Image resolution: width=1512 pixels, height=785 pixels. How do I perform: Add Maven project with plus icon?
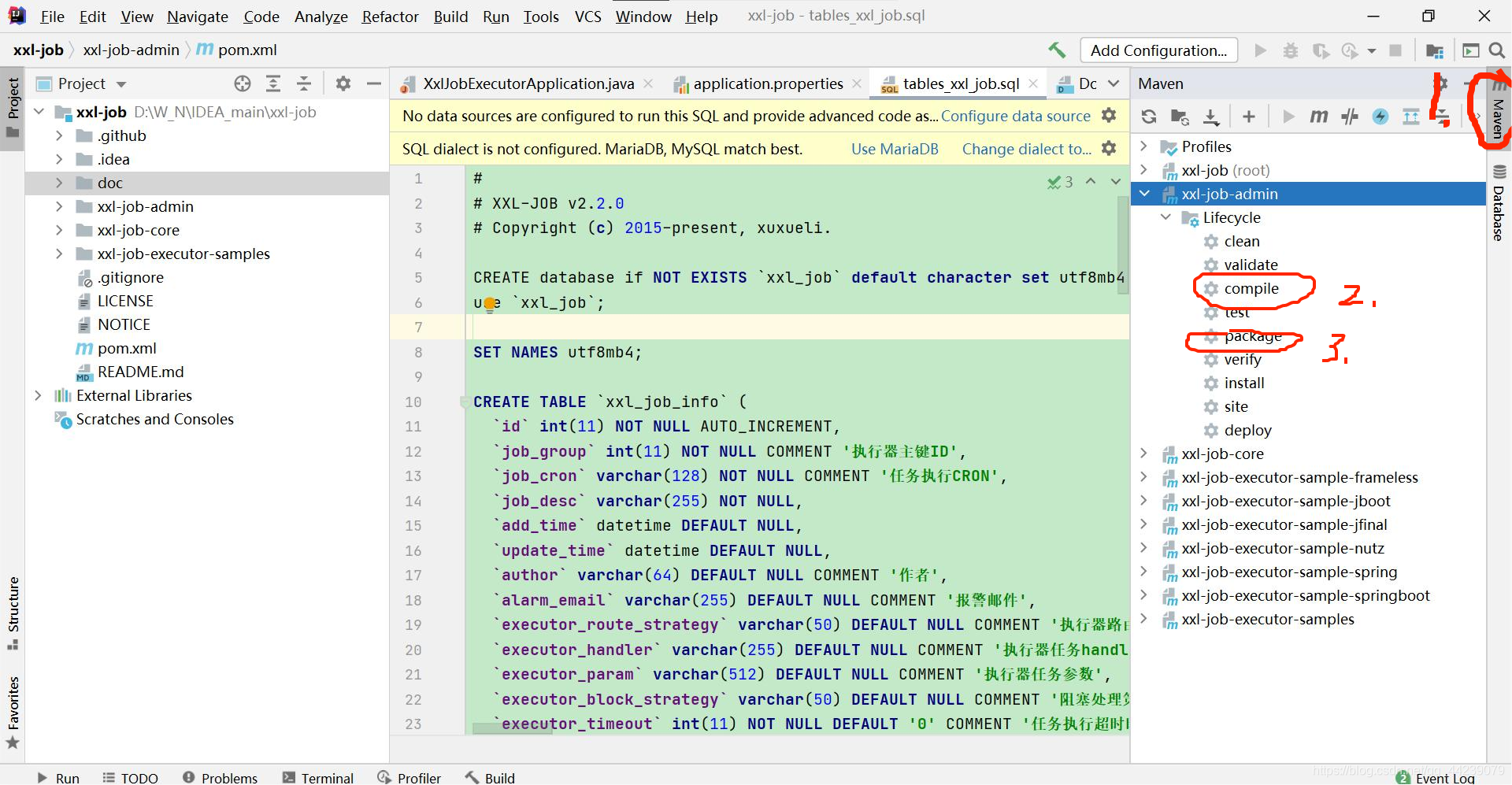[1249, 117]
